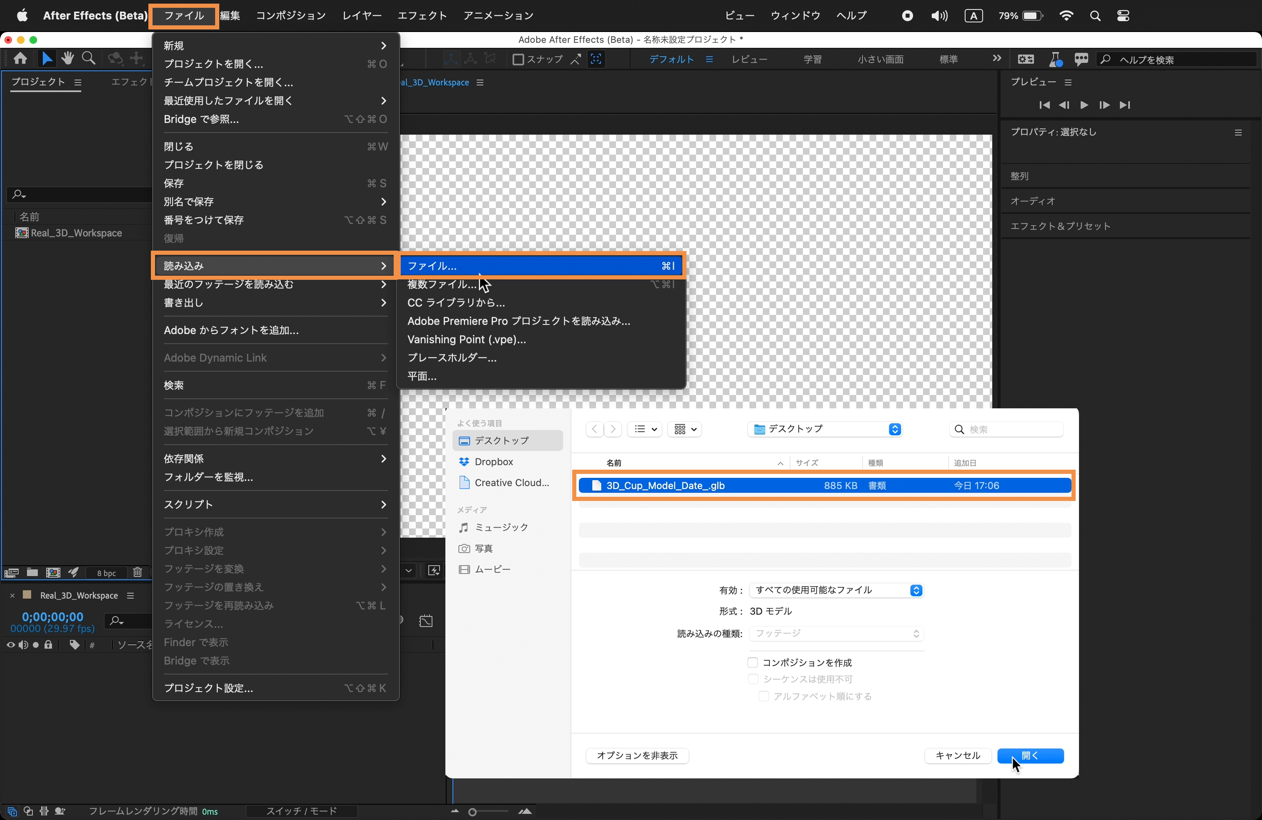Screen dimensions: 1262x820
Task: Select the Selection arrow tool
Action: [46, 59]
